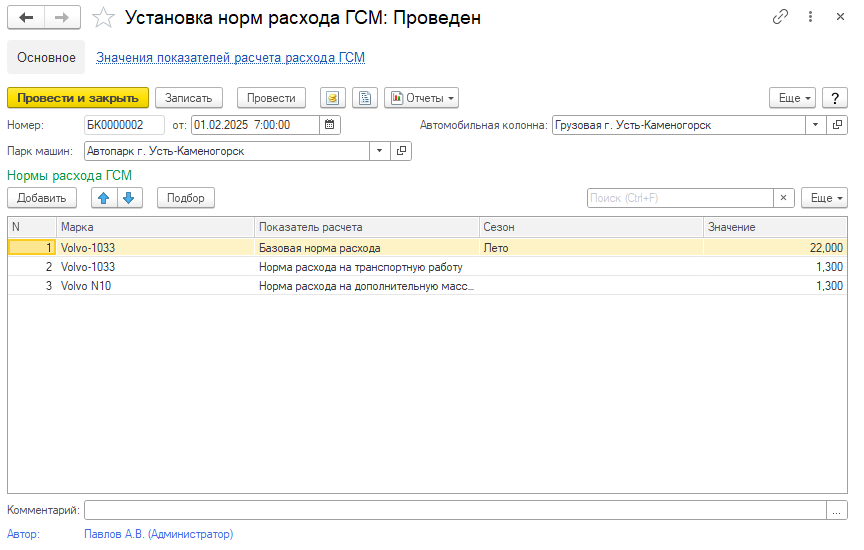Click the Записать button
The height and width of the screenshot is (550, 864).
pos(188,98)
